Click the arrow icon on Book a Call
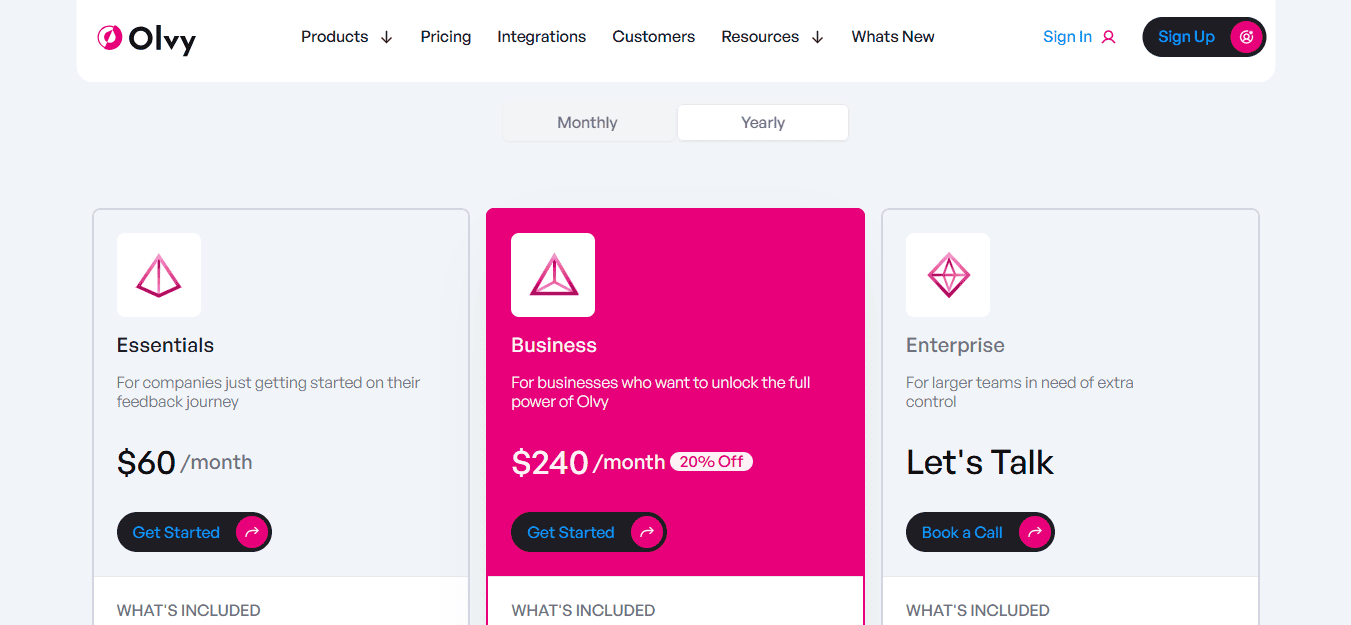The width and height of the screenshot is (1351, 625). [x=1035, y=532]
